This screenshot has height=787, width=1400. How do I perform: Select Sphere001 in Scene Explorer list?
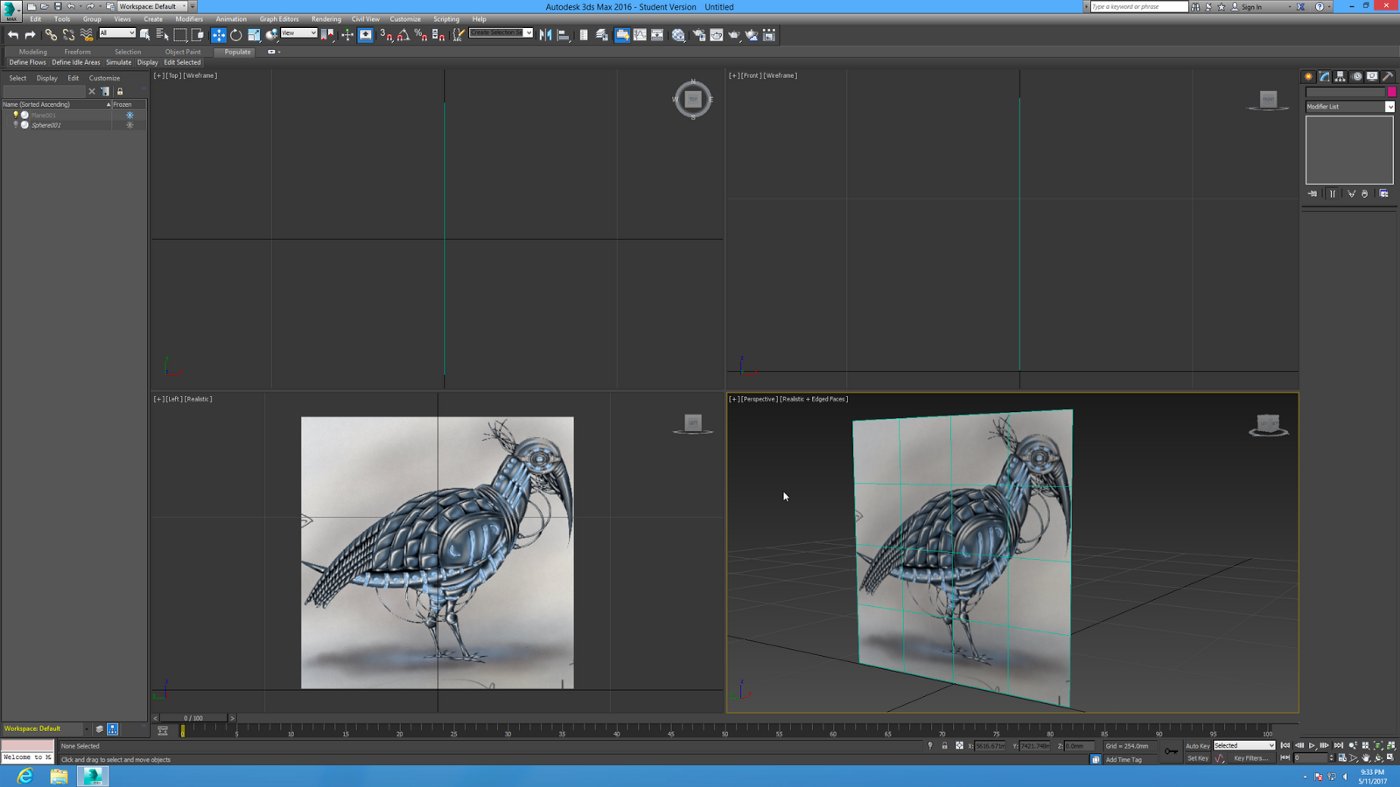pos(46,125)
